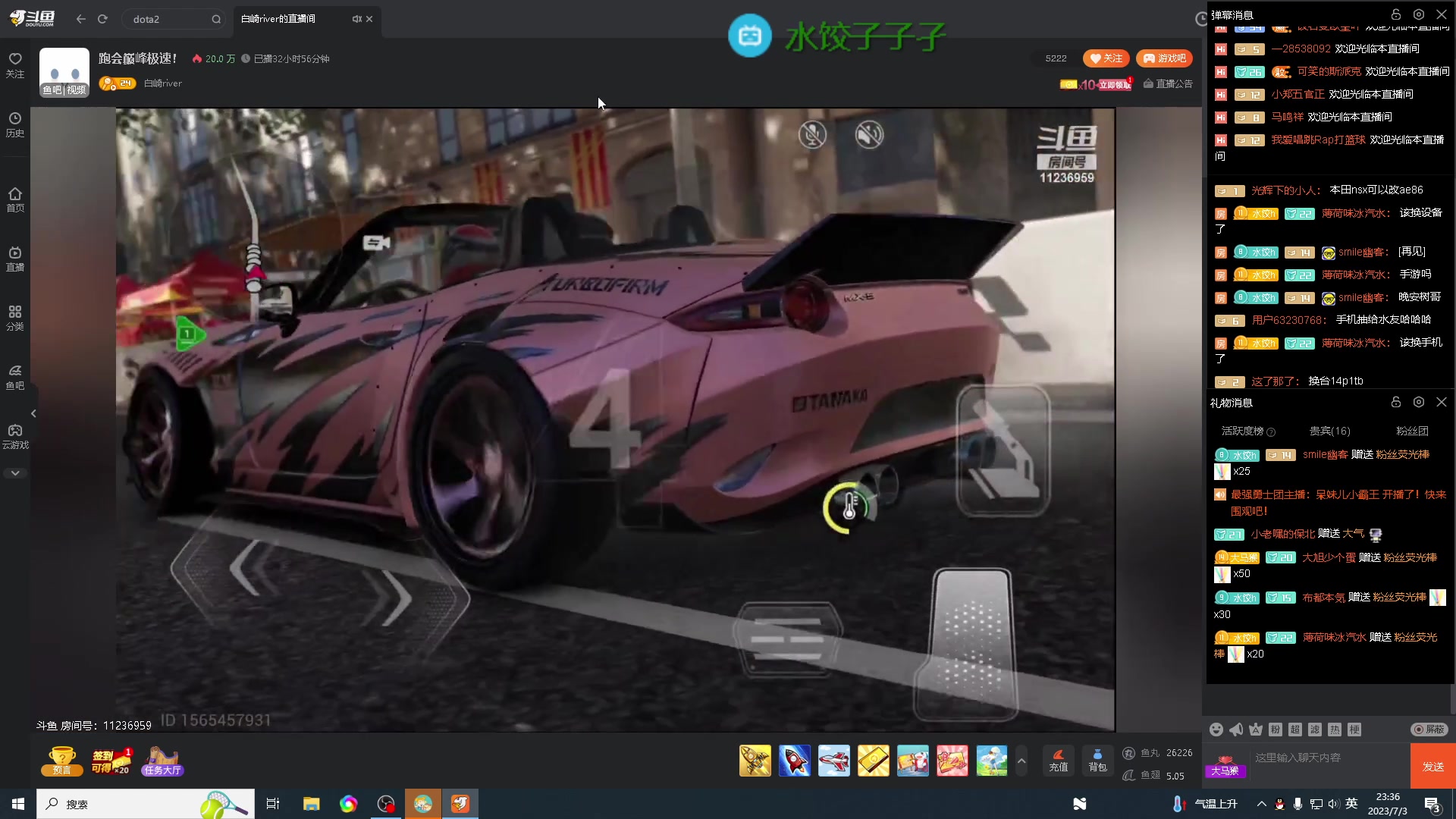Screen dimensions: 1456x819
Task: Go back with the arrow button
Action: pyautogui.click(x=80, y=19)
